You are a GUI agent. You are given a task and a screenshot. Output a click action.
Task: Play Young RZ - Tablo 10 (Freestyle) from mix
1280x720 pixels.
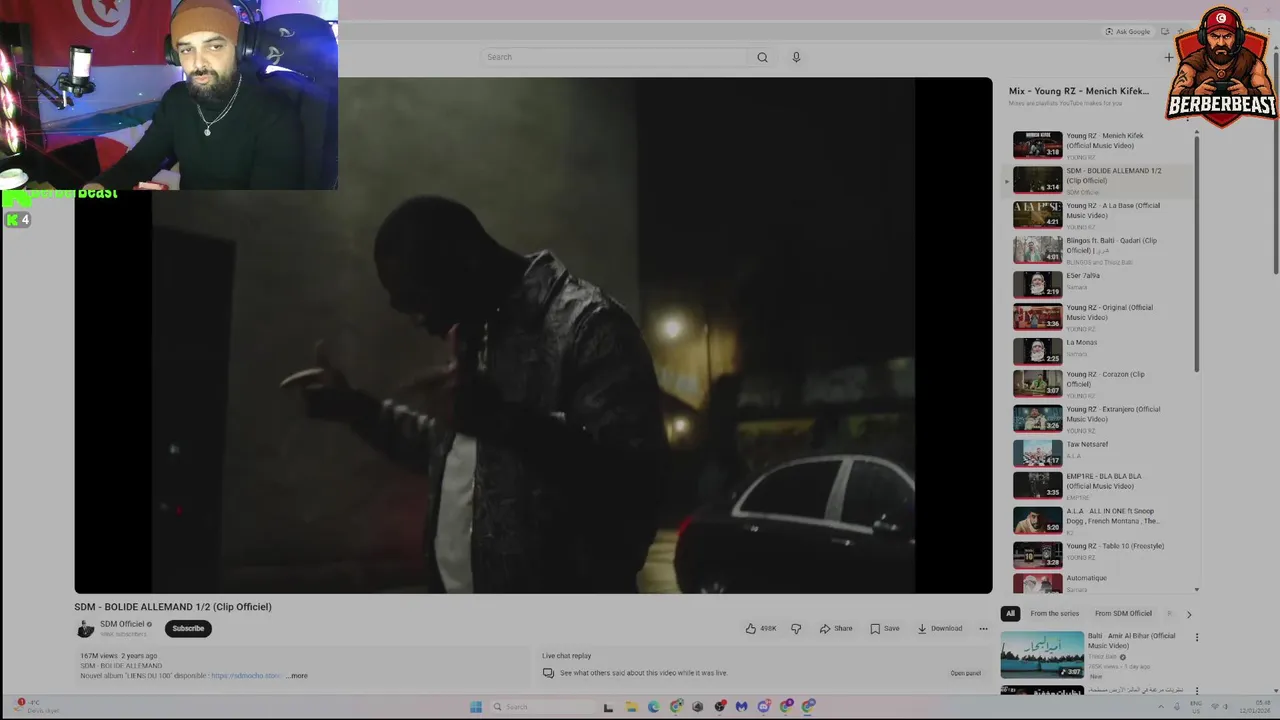pos(1100,554)
